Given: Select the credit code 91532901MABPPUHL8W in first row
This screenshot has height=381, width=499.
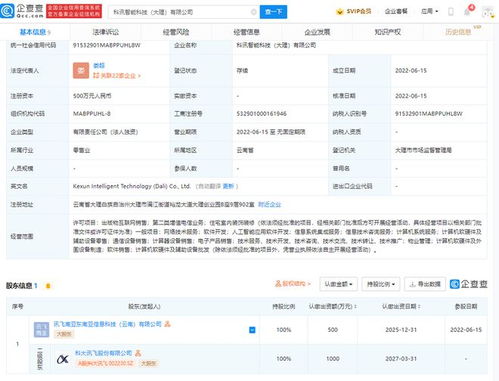Looking at the screenshot, I should (x=107, y=45).
